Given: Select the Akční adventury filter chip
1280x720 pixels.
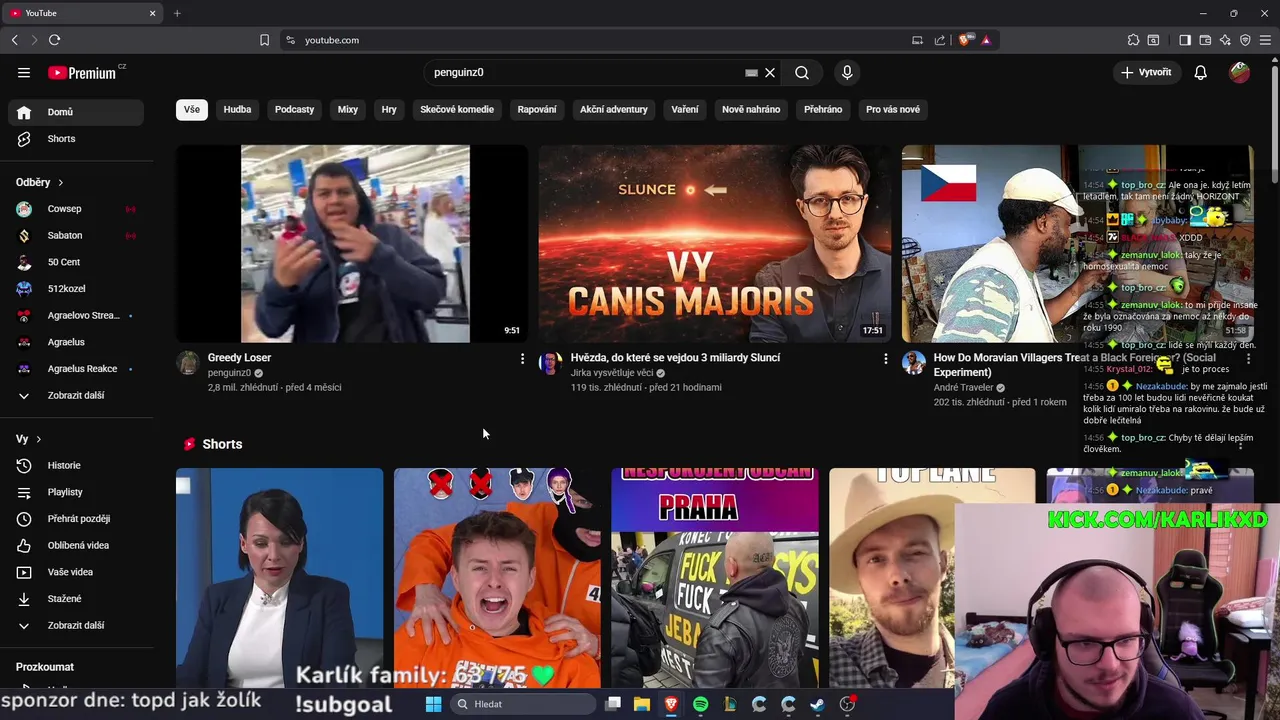Looking at the screenshot, I should coord(614,109).
